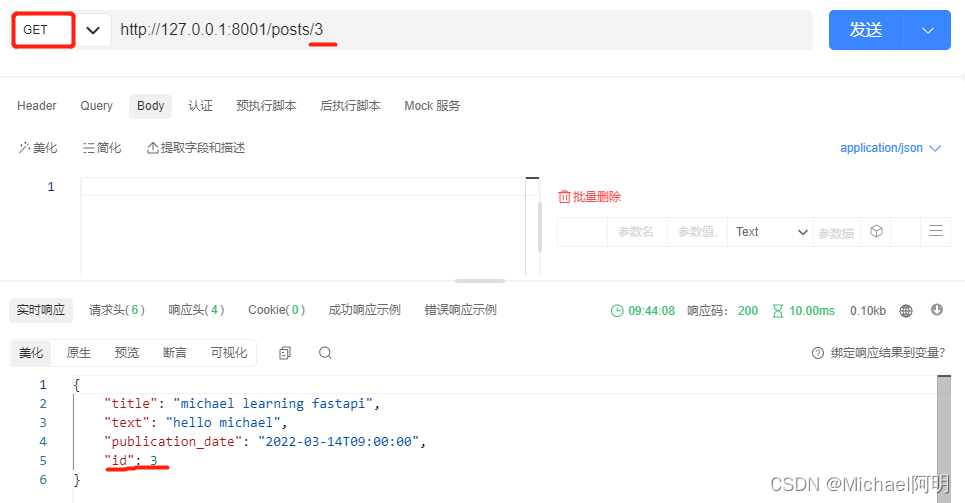Viewport: 965px width, 503px height.
Task: Click 简化 simplify body button
Action: 102,148
